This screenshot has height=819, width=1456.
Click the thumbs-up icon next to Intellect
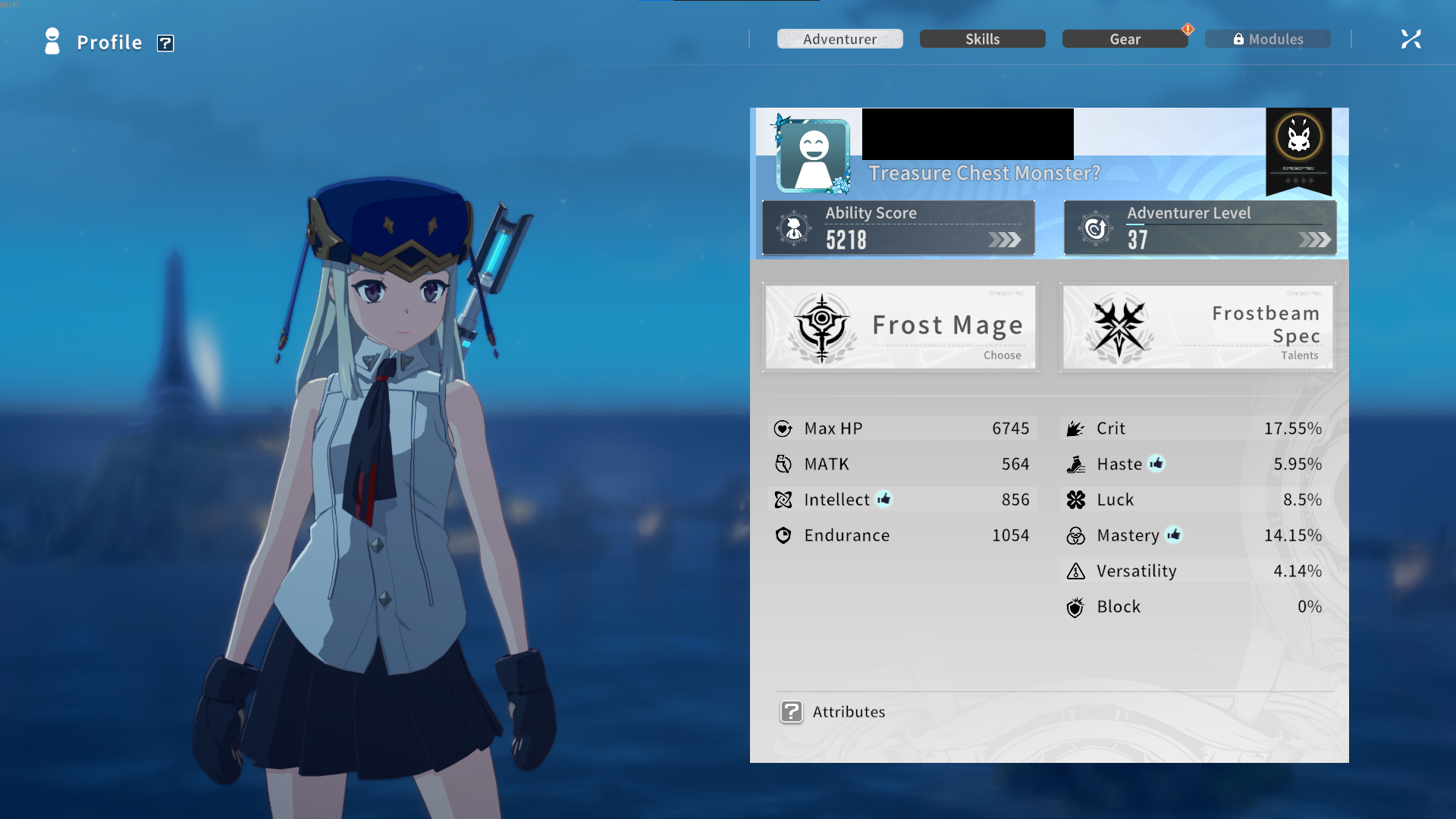pyautogui.click(x=884, y=499)
